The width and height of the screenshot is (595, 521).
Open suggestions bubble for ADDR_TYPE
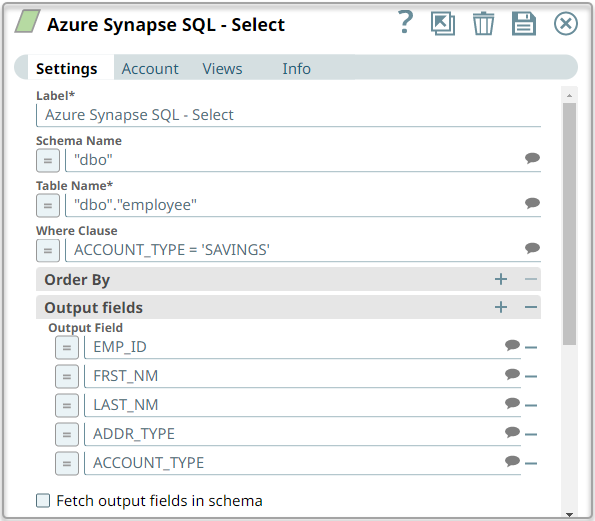[512, 432]
